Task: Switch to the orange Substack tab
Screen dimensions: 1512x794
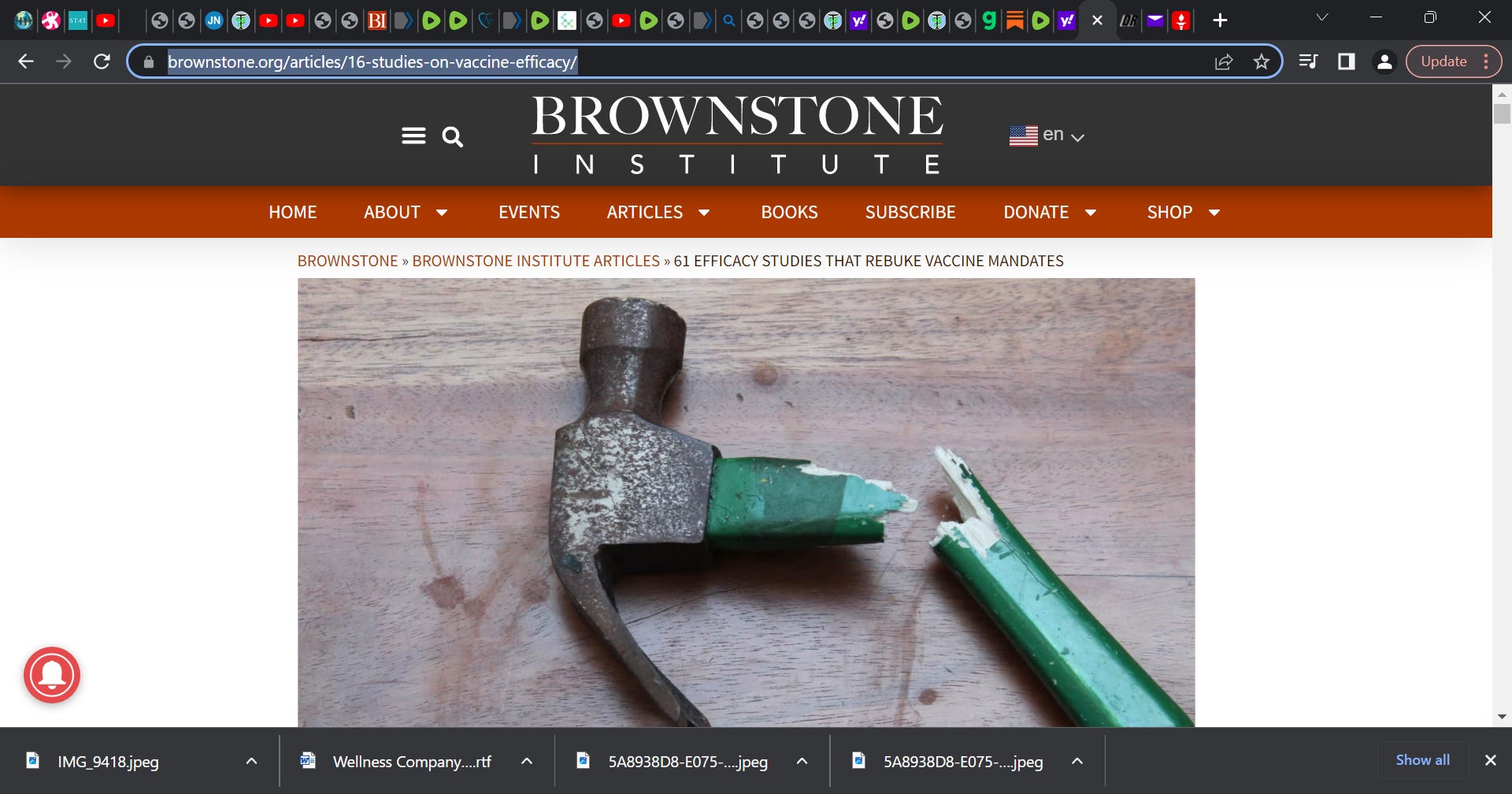Action: [1014, 20]
